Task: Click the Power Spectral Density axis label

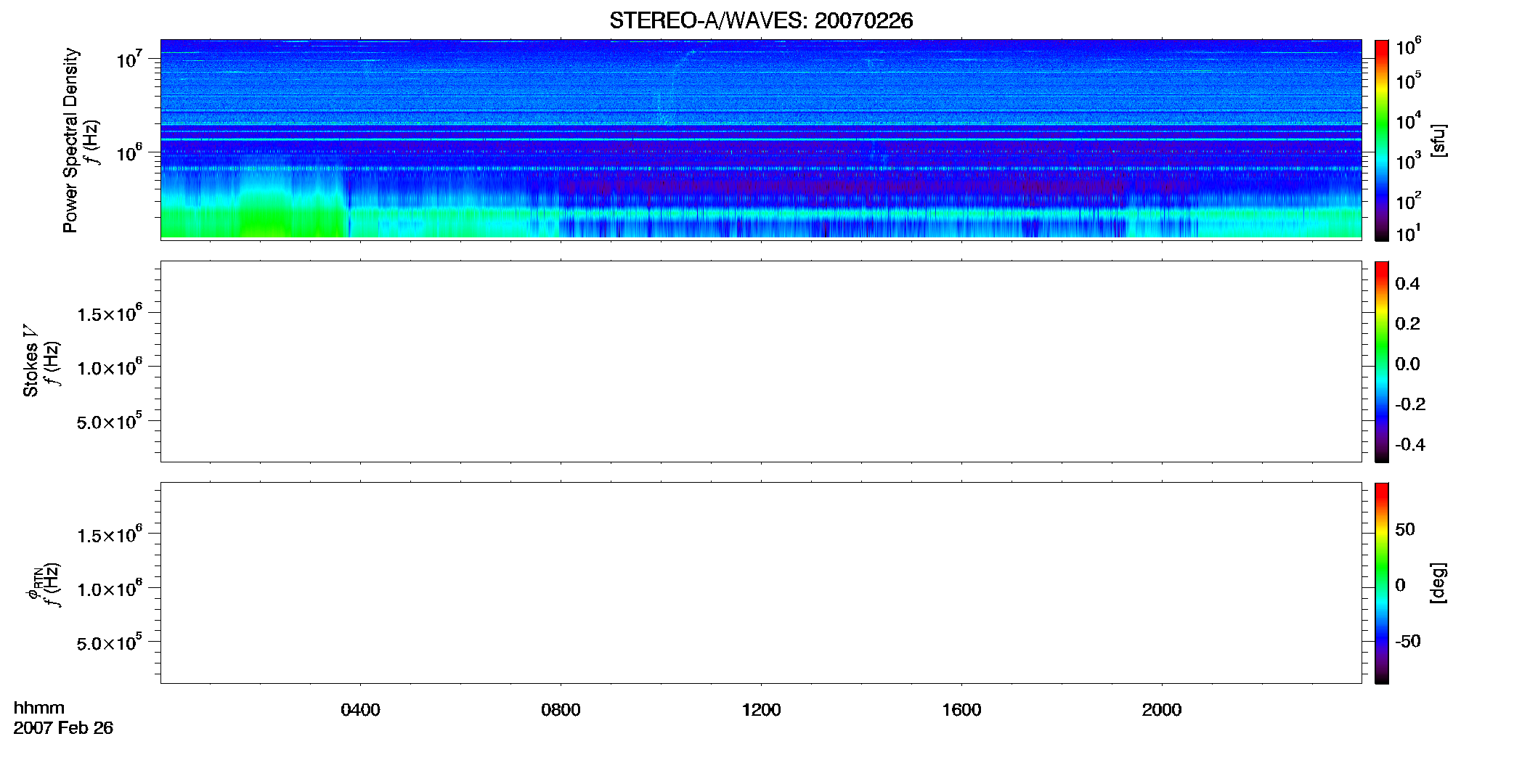Action: pyautogui.click(x=70, y=140)
